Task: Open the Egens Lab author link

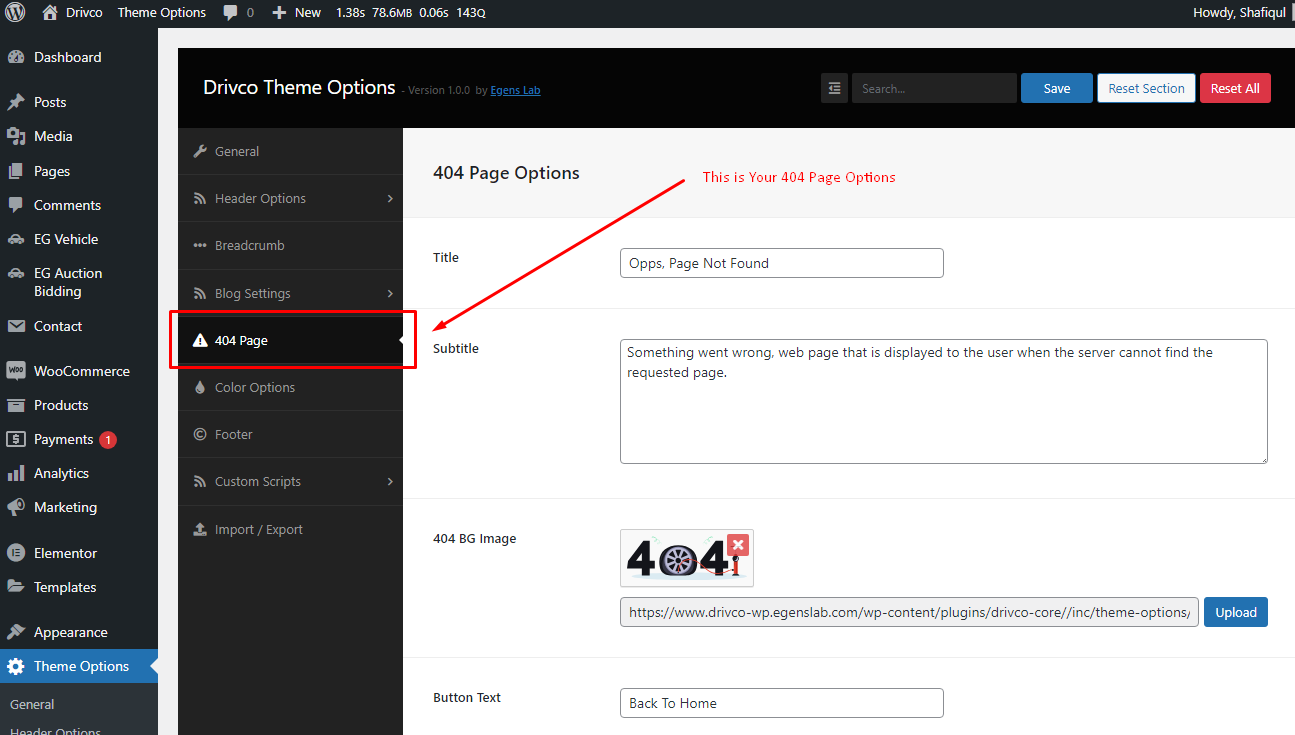Action: 515,90
